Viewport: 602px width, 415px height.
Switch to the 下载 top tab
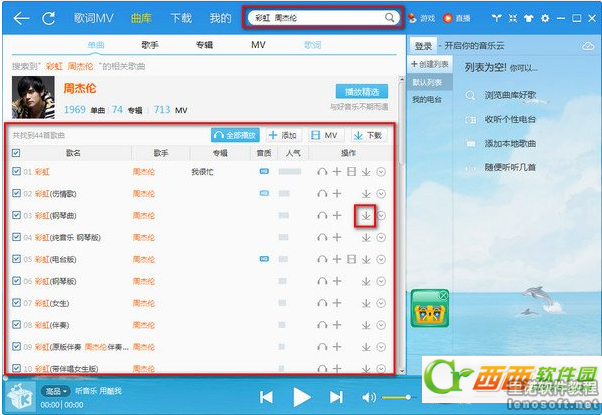(181, 18)
